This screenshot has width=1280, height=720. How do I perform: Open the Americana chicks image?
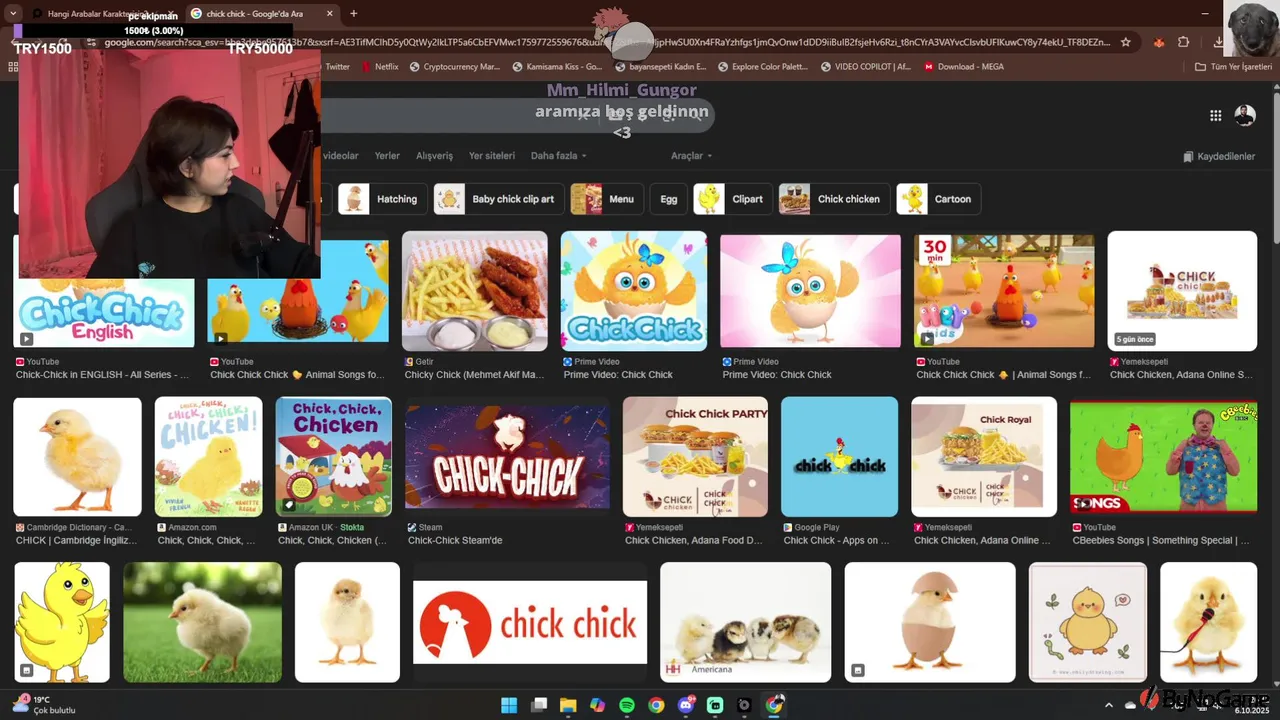click(745, 622)
